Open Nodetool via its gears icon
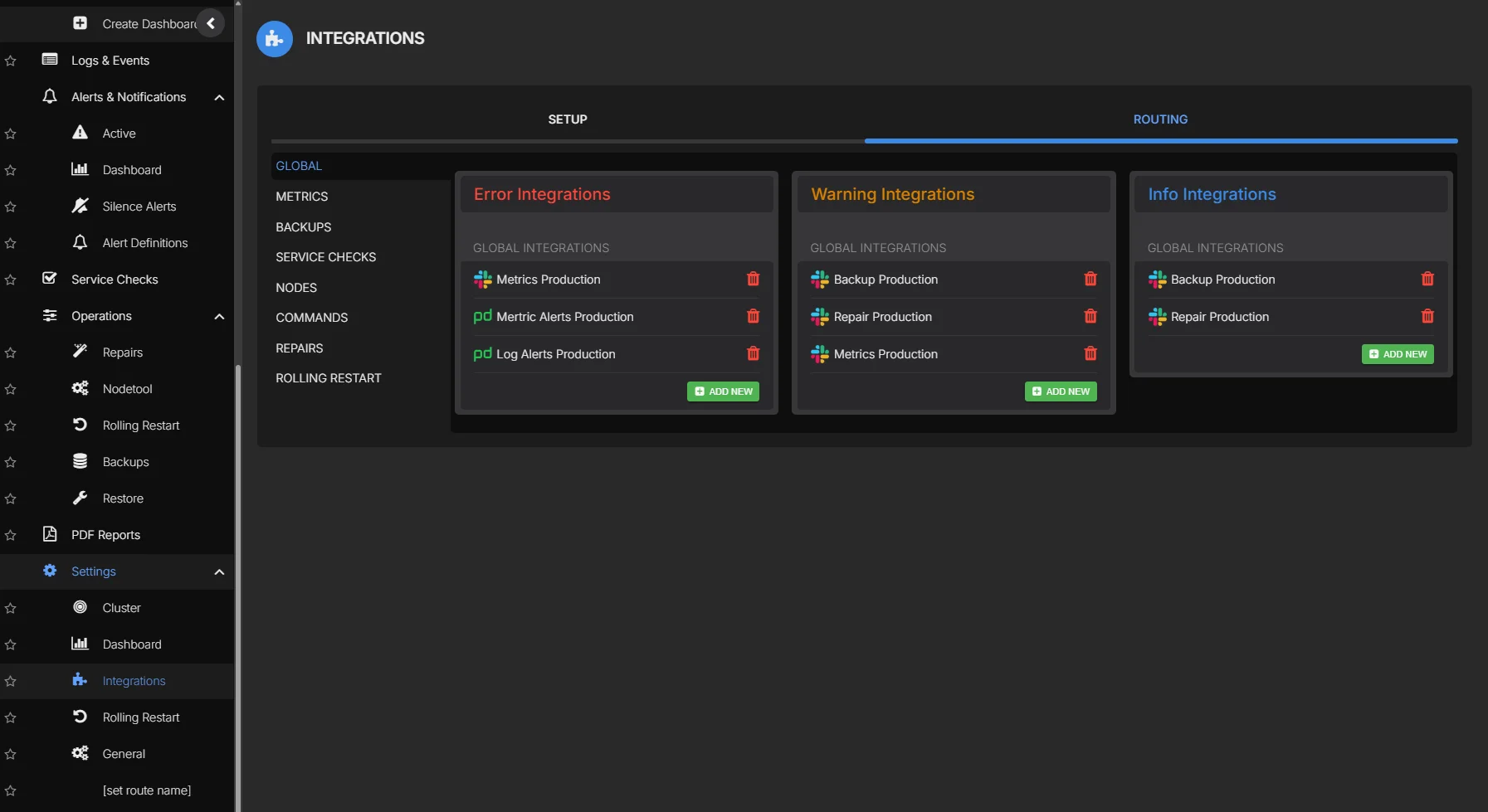Viewport: 1488px width, 812px height. point(80,388)
